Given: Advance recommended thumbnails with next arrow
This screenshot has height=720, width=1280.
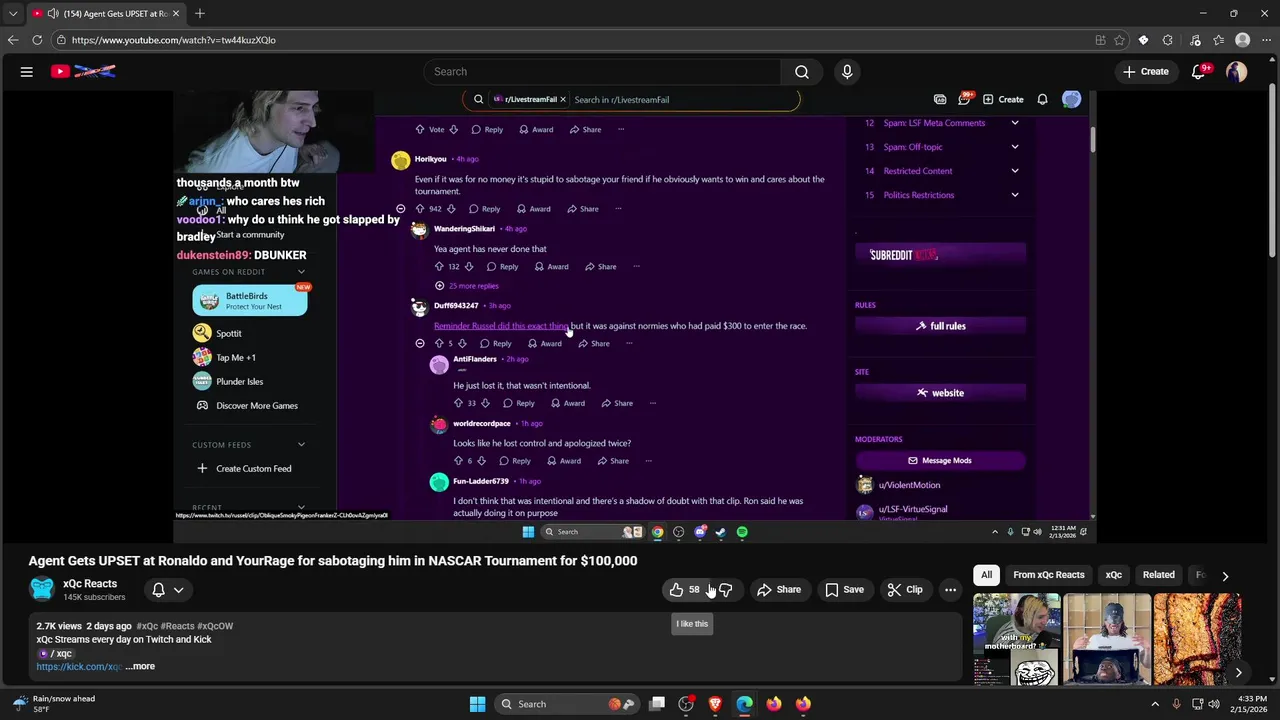Looking at the screenshot, I should pyautogui.click(x=1238, y=673).
